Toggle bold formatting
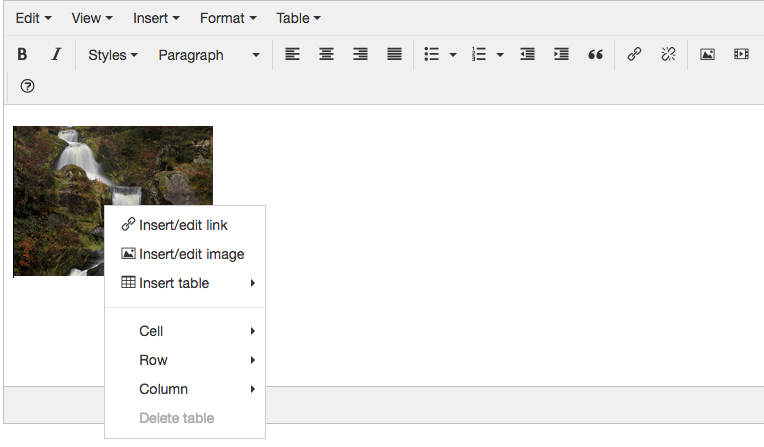The image size is (764, 447). [22, 55]
